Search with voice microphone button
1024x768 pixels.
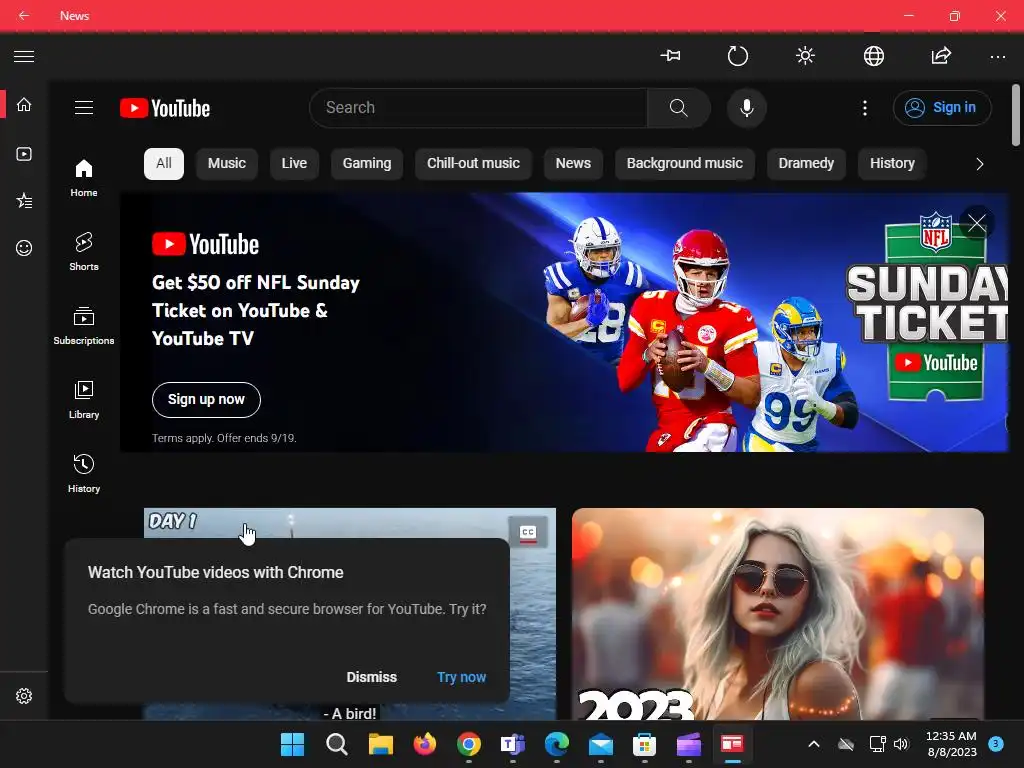(x=746, y=108)
